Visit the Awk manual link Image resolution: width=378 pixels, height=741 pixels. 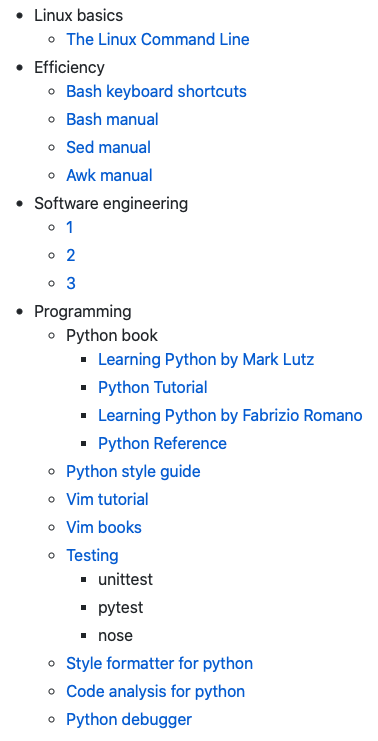pos(109,175)
